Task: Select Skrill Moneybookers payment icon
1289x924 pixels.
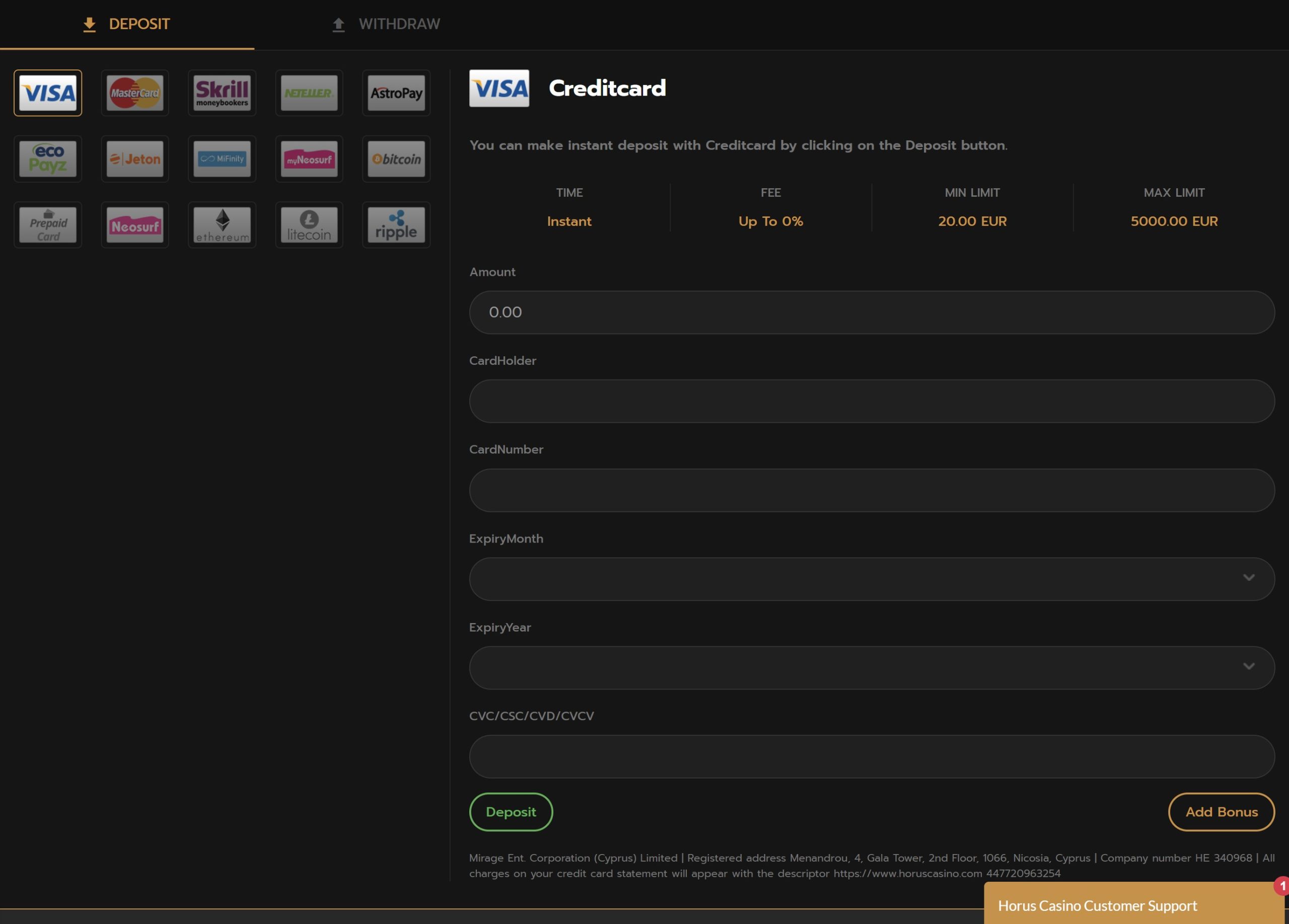Action: [222, 92]
